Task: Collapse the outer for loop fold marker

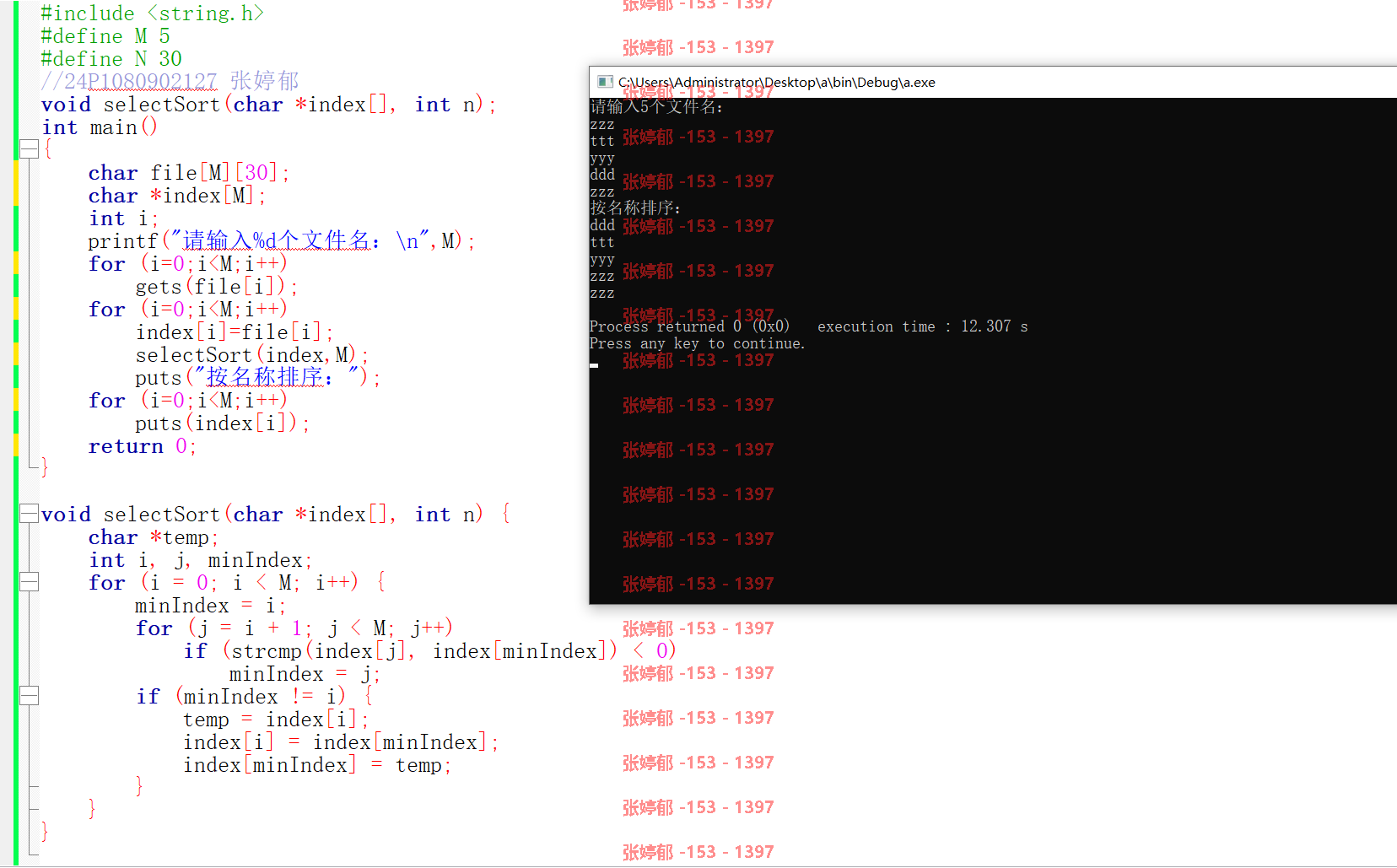Action: click(x=29, y=582)
